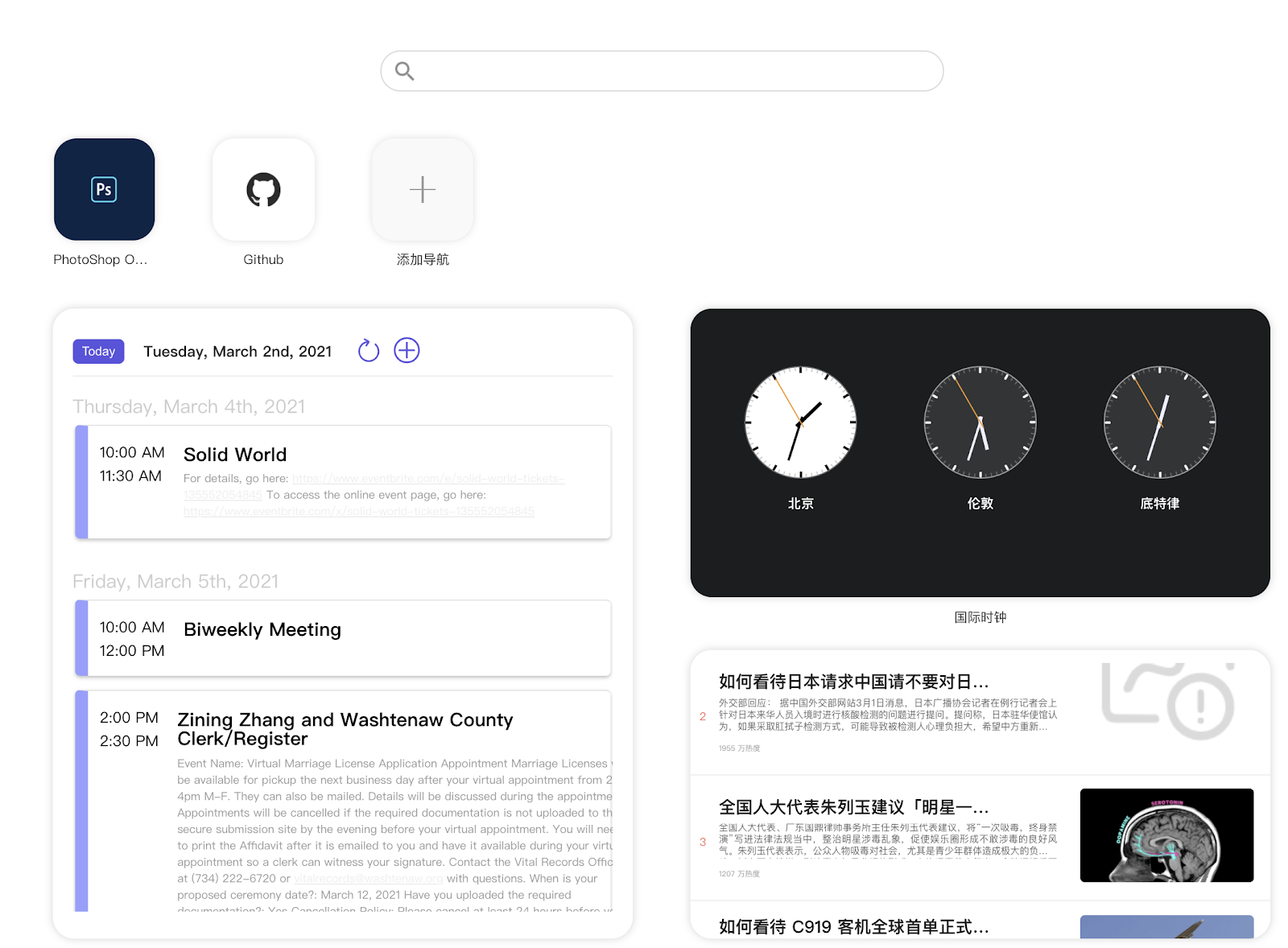Screen dimensions: 1288x948
Task: Click the 1955 万热度 popularity text
Action: 739,748
